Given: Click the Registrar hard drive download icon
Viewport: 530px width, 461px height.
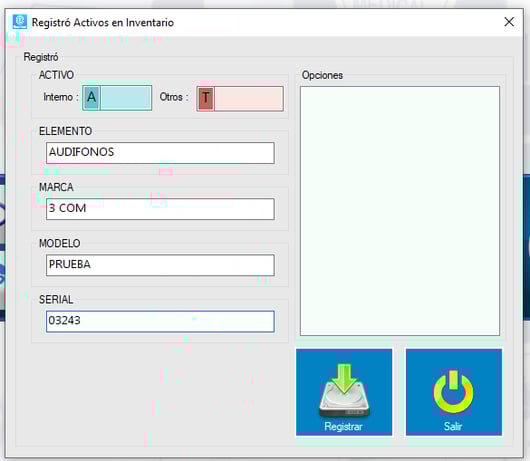Looking at the screenshot, I should click(x=344, y=390).
